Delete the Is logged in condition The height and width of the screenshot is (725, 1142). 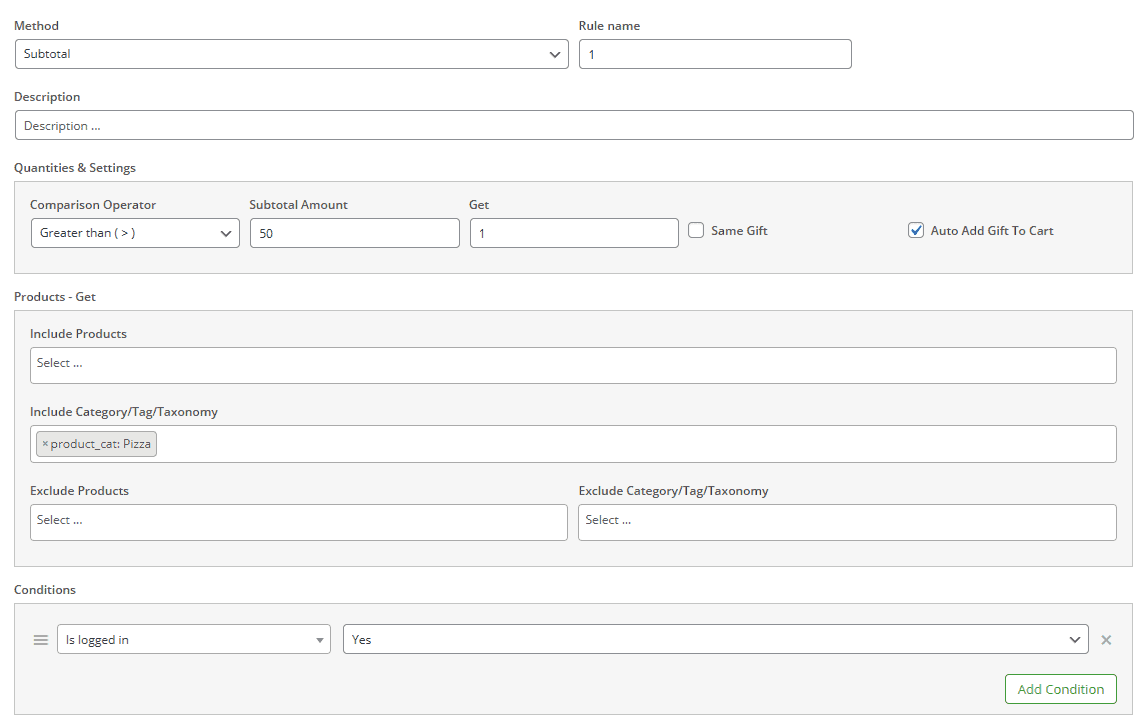point(1106,639)
